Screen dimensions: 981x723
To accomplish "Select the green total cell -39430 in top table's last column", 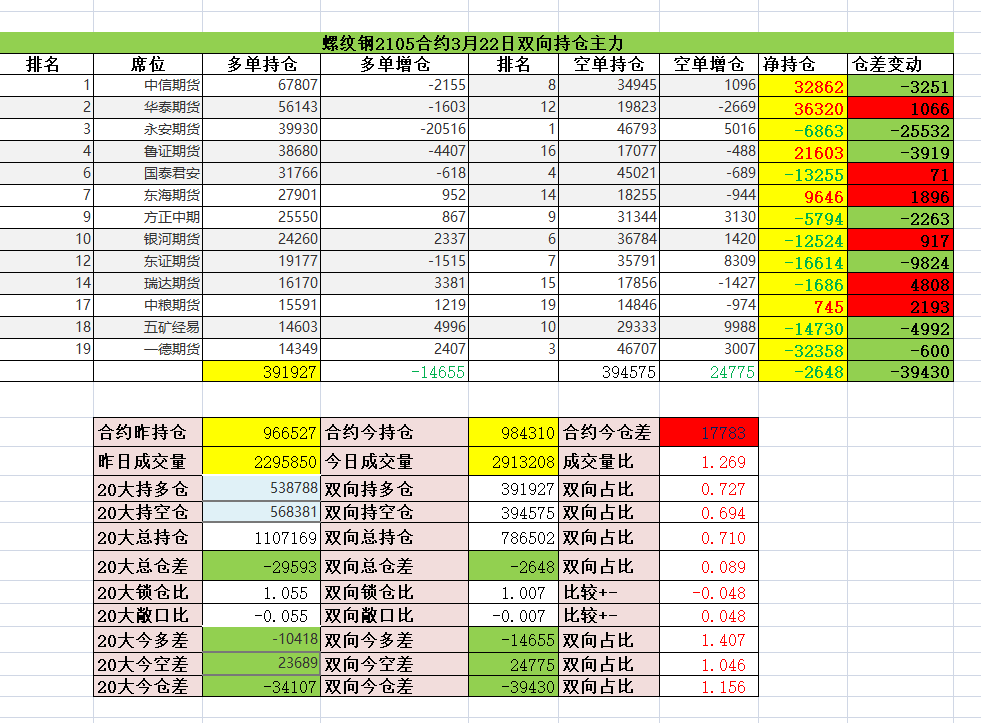I will 899,372.
